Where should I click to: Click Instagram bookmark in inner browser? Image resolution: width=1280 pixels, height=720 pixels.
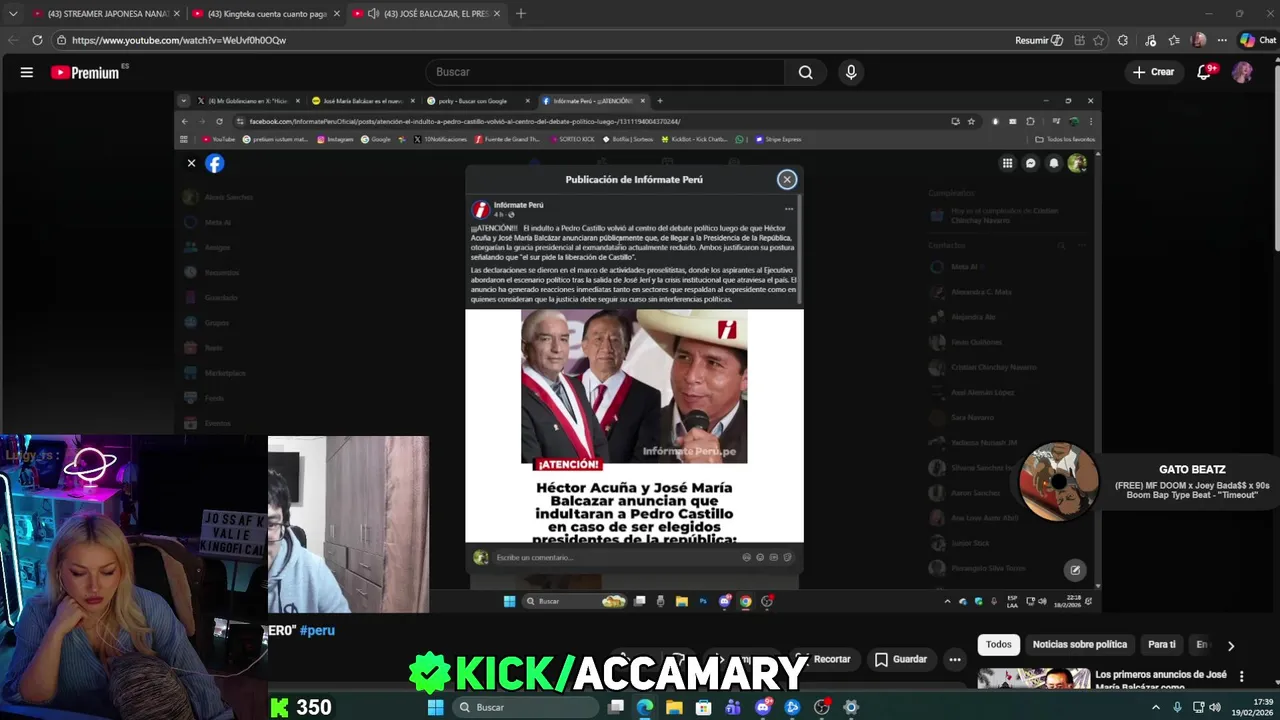click(x=335, y=139)
